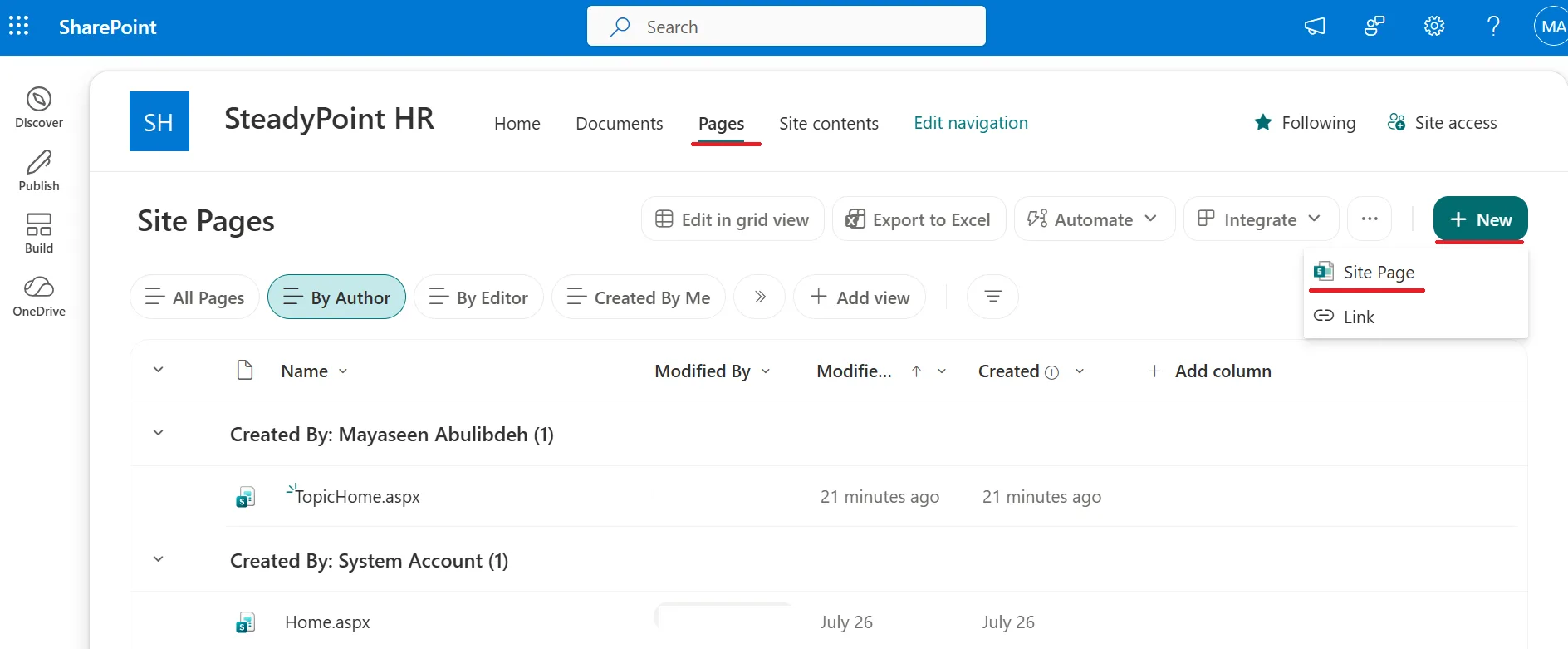Click the SteadyPoint HR site title
Image resolution: width=1568 pixels, height=649 pixels.
(x=329, y=119)
